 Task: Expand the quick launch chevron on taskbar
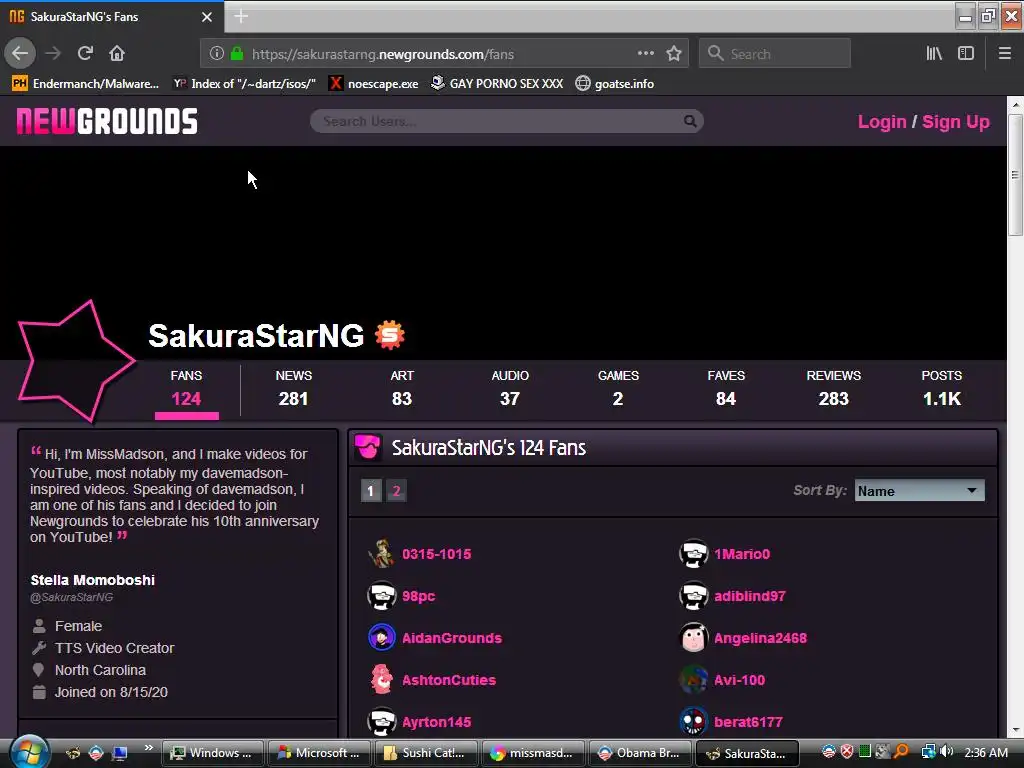click(148, 747)
